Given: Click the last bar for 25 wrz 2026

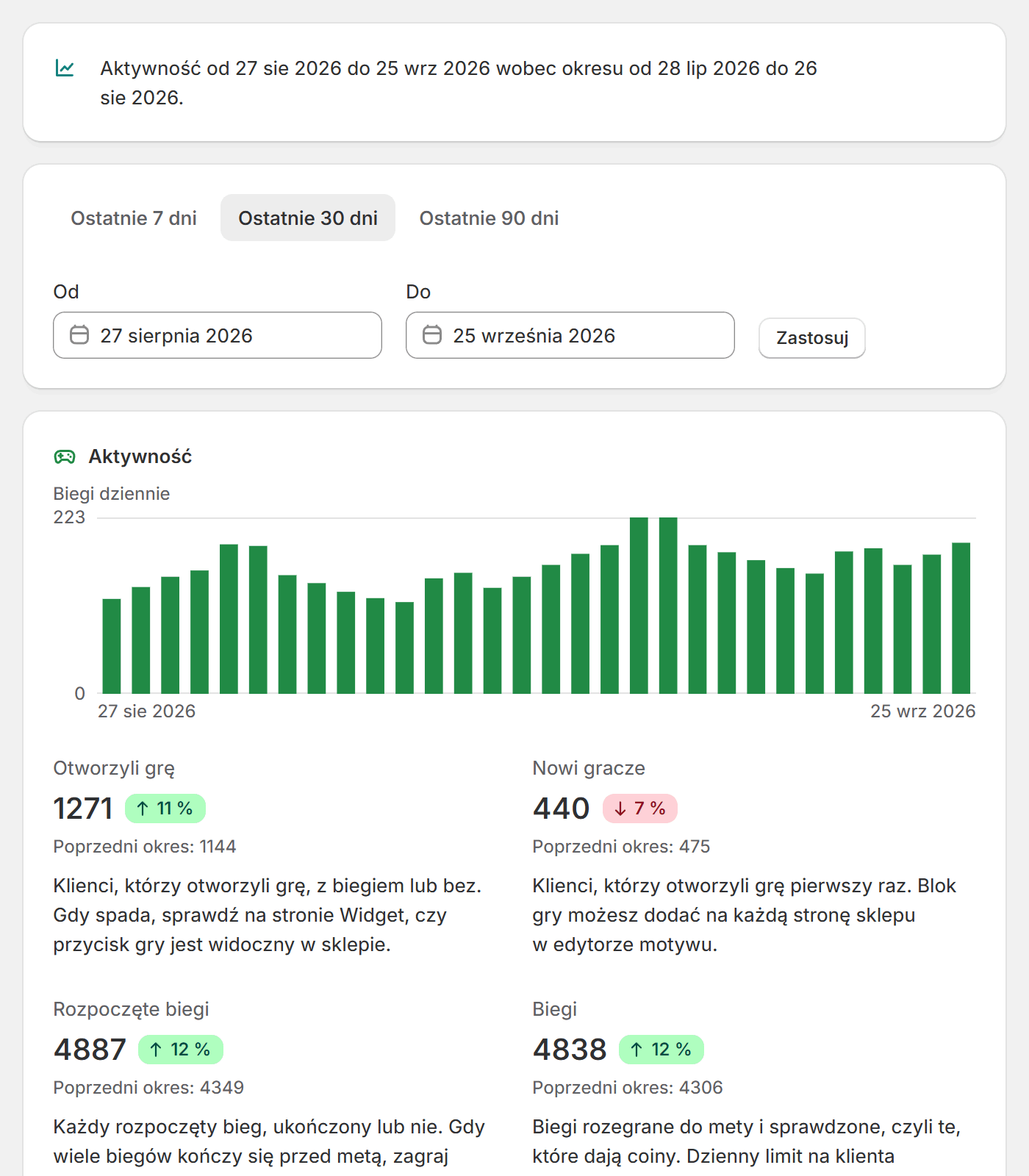Looking at the screenshot, I should (x=961, y=618).
